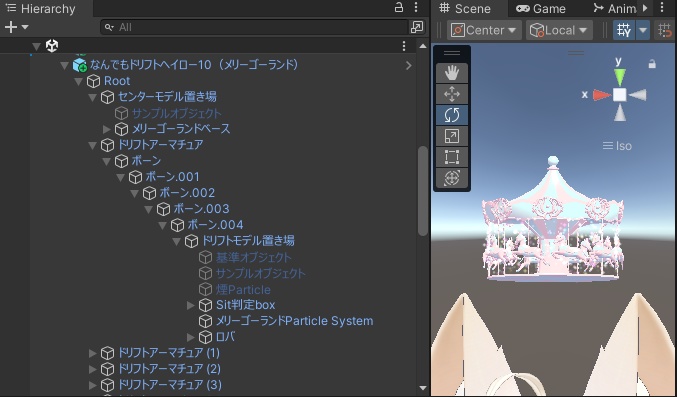Select the Hand view tool

click(x=452, y=73)
